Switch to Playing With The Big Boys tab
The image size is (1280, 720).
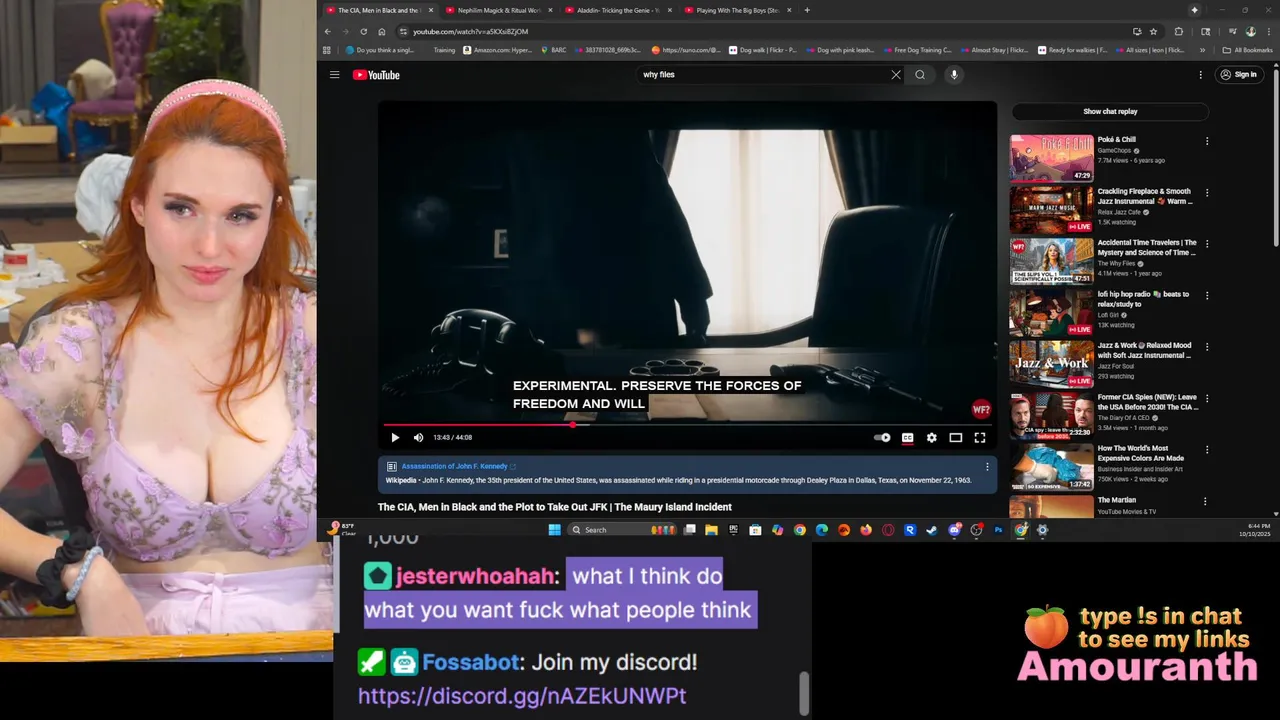[738, 10]
